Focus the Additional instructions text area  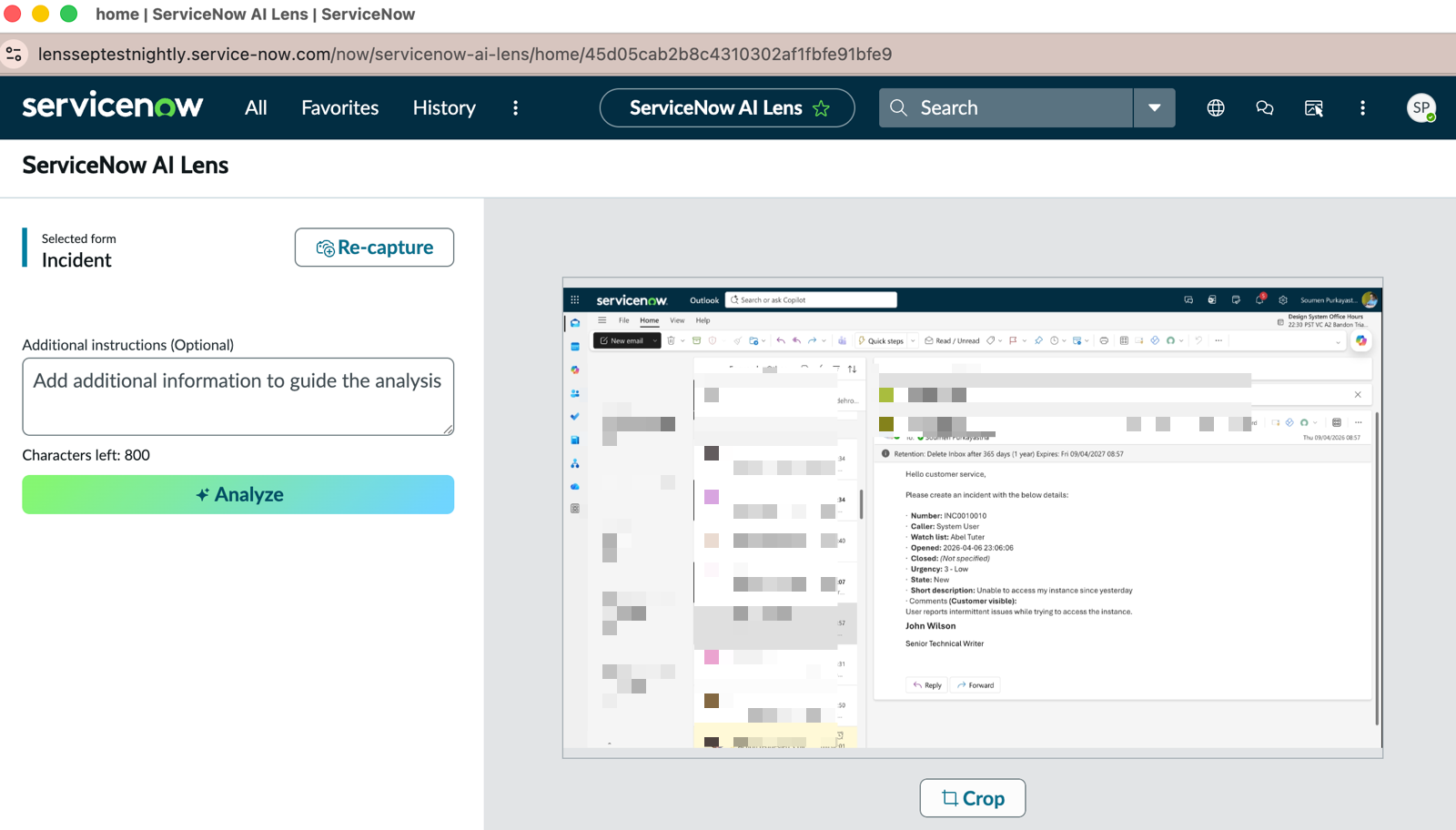(x=238, y=396)
